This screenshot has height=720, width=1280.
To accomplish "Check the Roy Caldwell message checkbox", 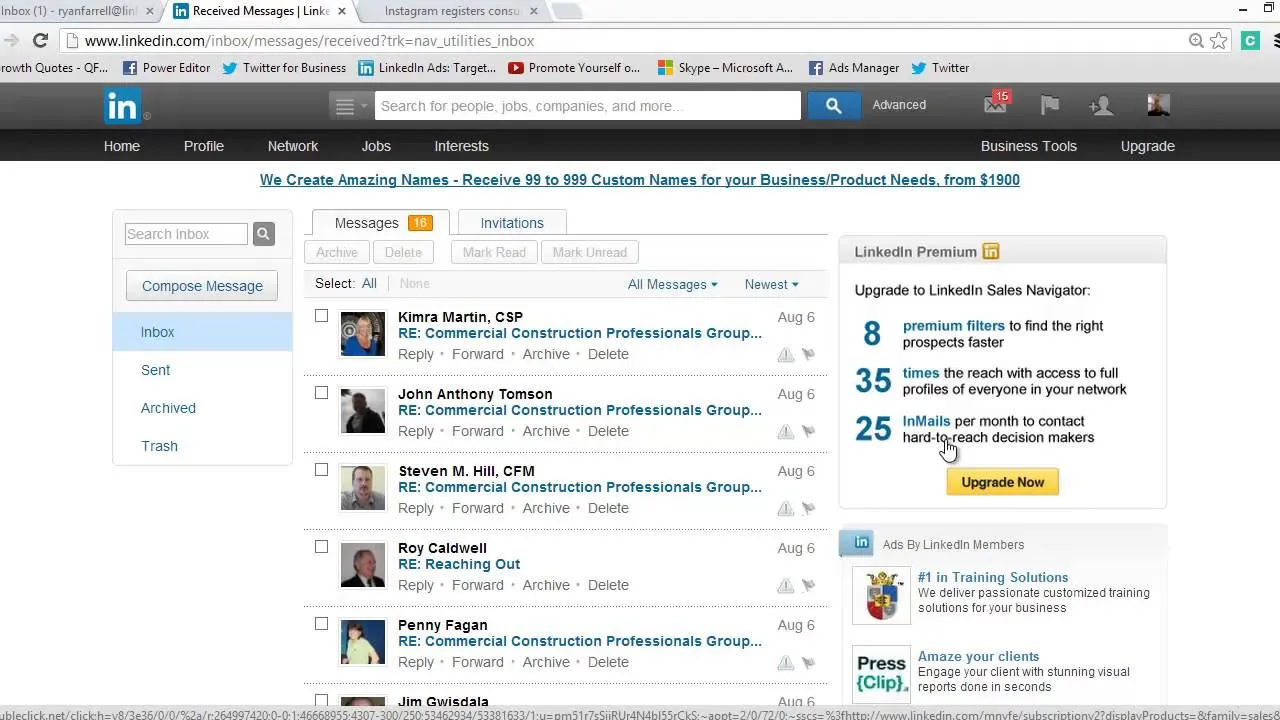I will click(x=321, y=547).
